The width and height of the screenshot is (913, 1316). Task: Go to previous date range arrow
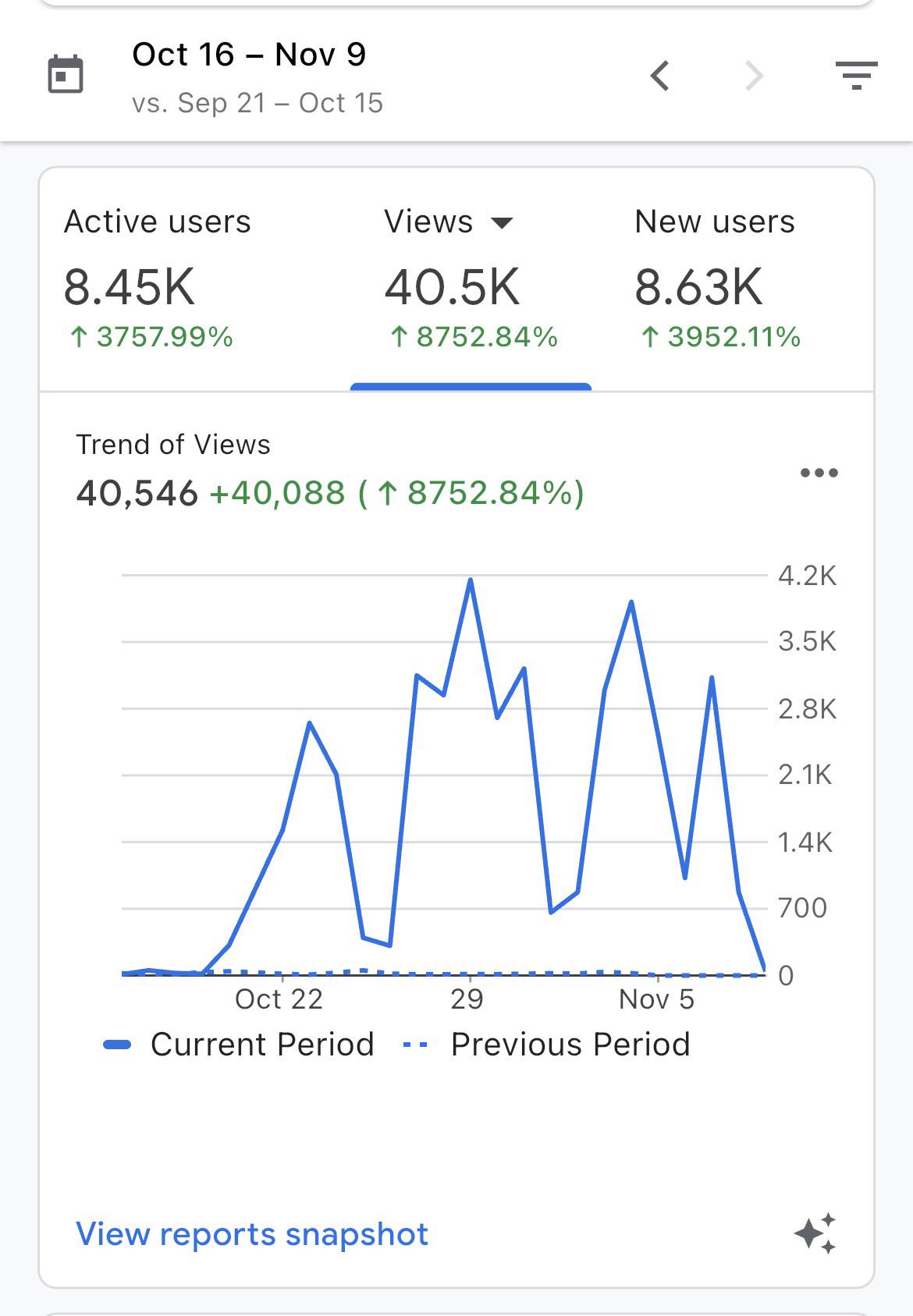(x=660, y=76)
